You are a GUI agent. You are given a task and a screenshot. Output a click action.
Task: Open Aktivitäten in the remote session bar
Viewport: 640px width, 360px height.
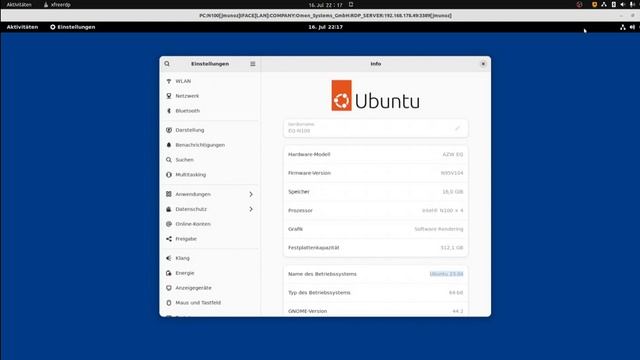(22, 27)
